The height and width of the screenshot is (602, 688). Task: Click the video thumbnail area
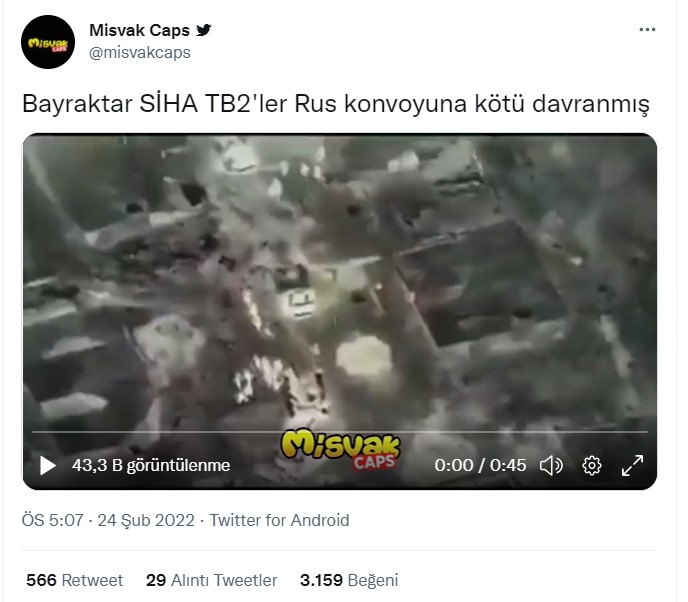tap(340, 281)
